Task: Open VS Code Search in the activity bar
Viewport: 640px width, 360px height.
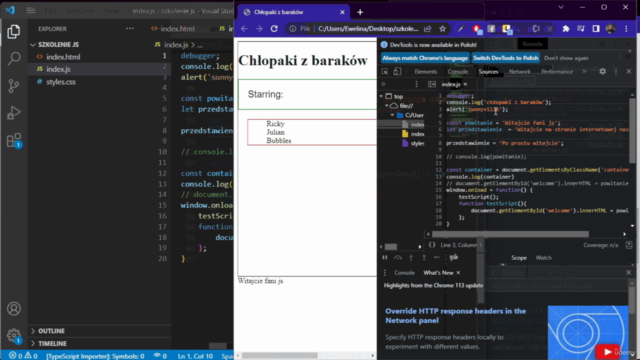Action: 13,58
